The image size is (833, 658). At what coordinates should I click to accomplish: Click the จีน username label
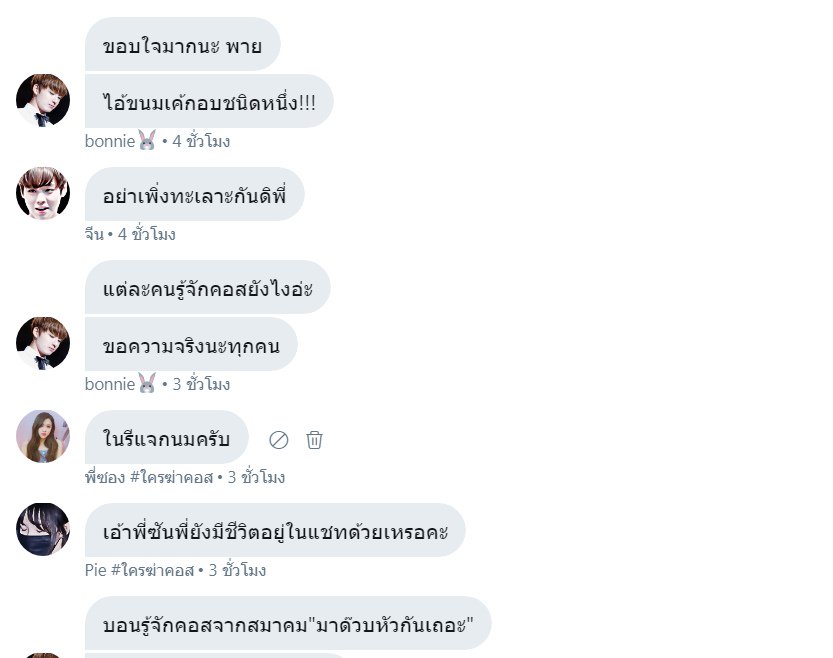point(94,234)
